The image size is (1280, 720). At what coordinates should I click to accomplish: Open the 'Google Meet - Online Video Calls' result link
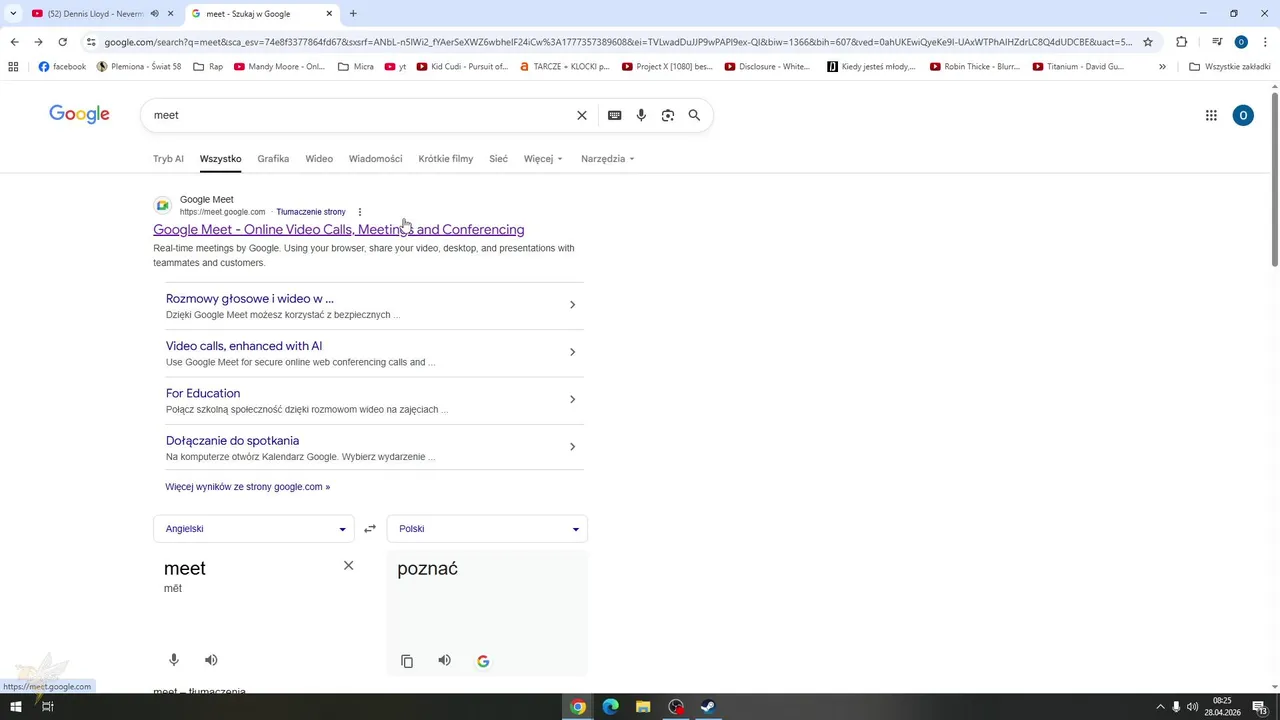point(338,229)
